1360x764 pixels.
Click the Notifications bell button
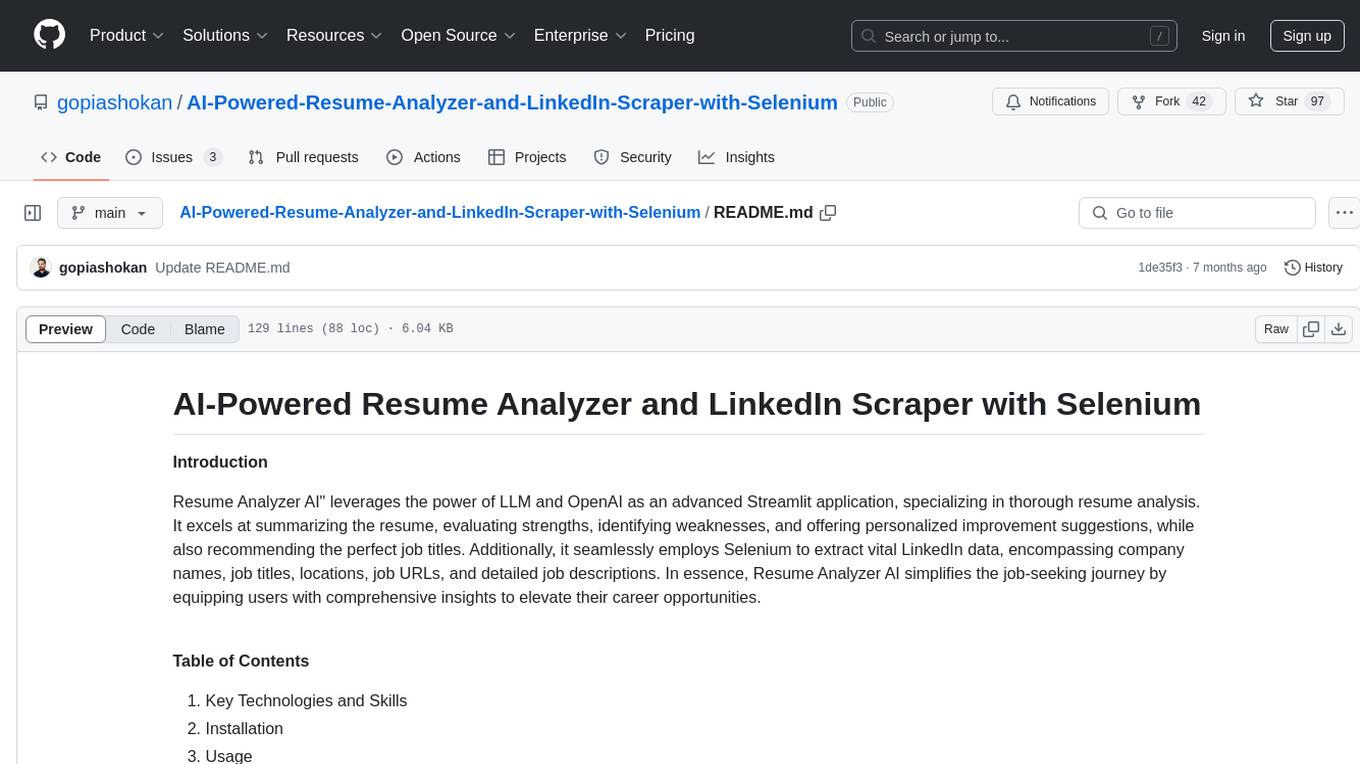pos(1051,101)
